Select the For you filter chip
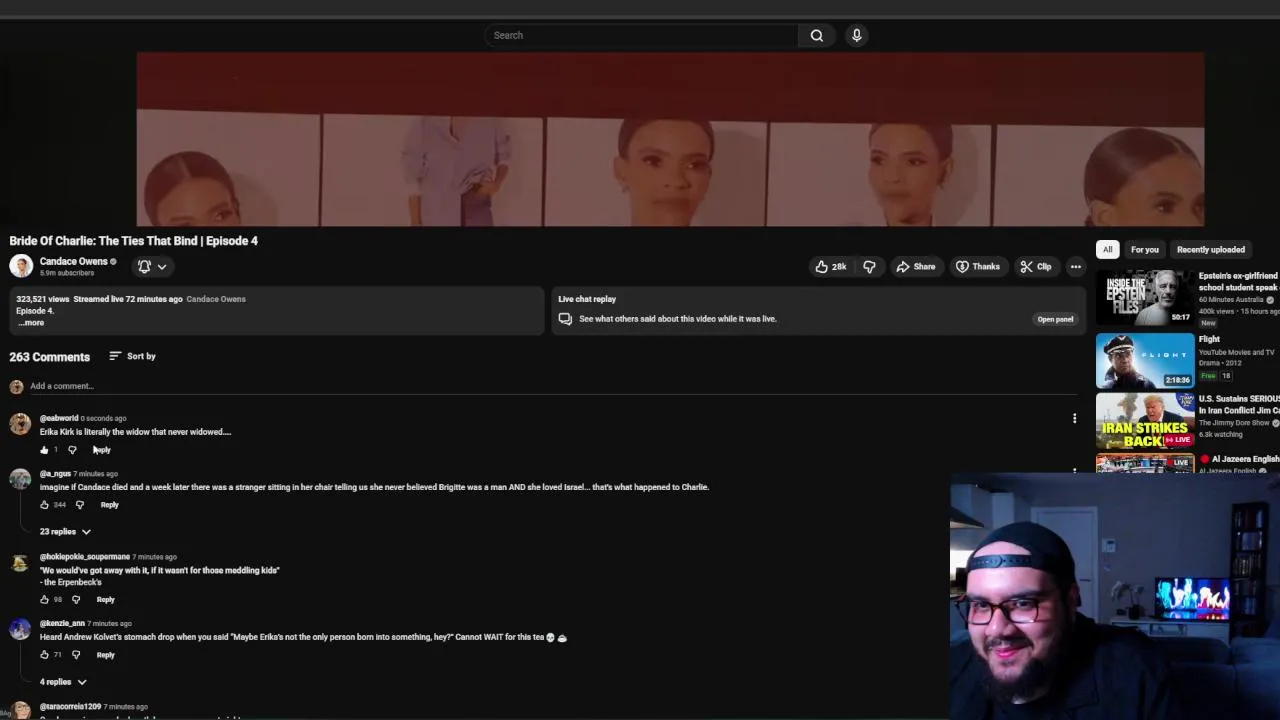 pyautogui.click(x=1144, y=250)
